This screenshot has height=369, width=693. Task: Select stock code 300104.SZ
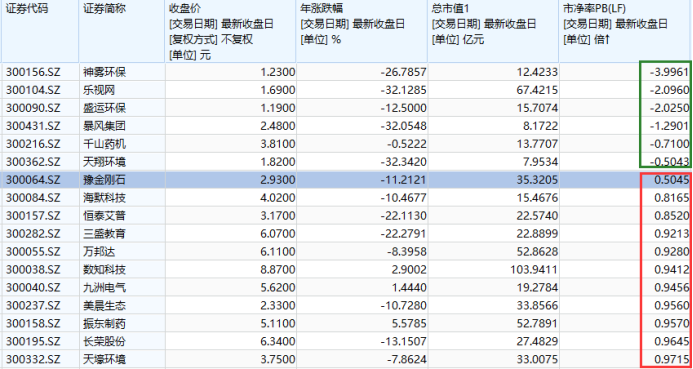coord(33,90)
